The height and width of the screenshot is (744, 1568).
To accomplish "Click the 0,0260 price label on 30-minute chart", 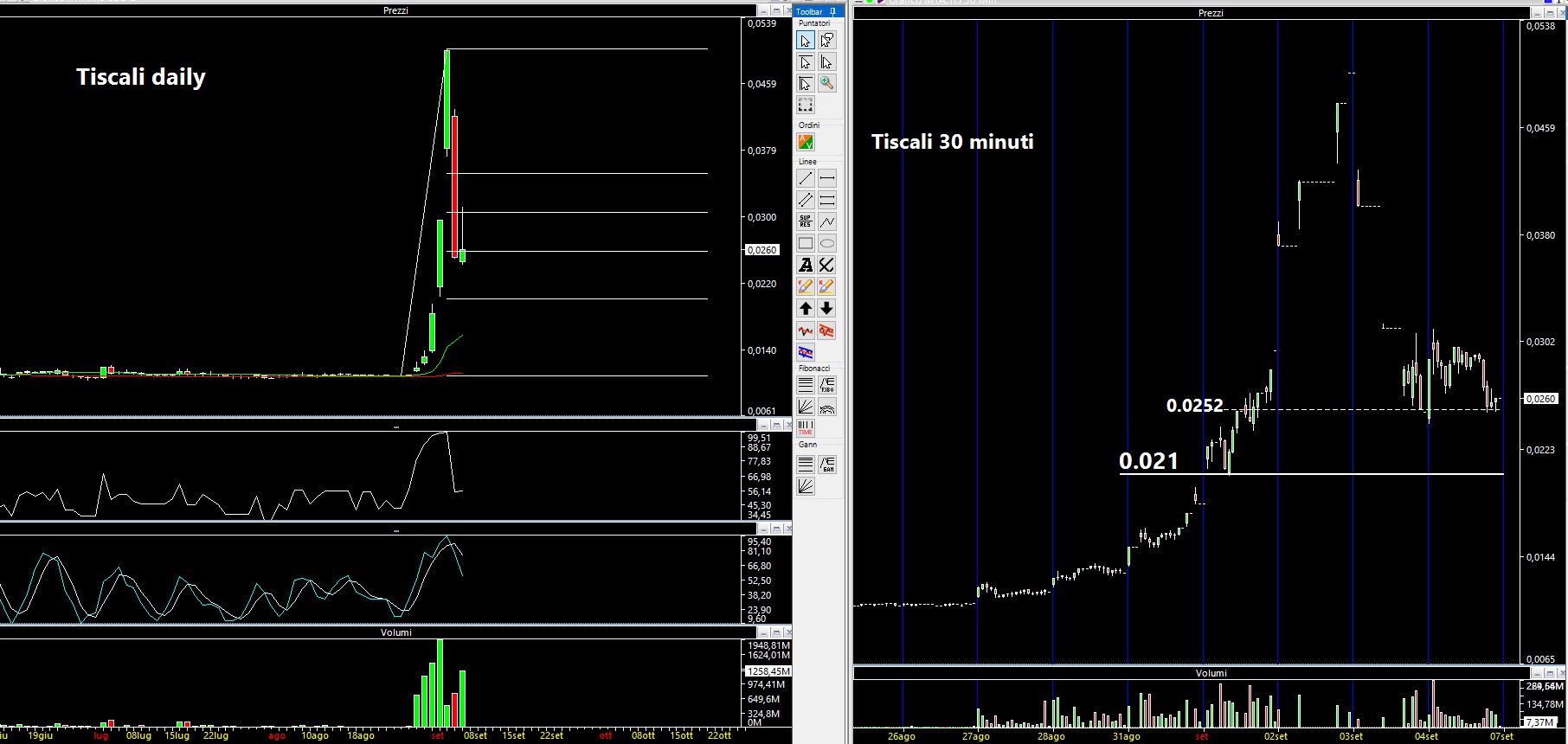I will point(1541,399).
